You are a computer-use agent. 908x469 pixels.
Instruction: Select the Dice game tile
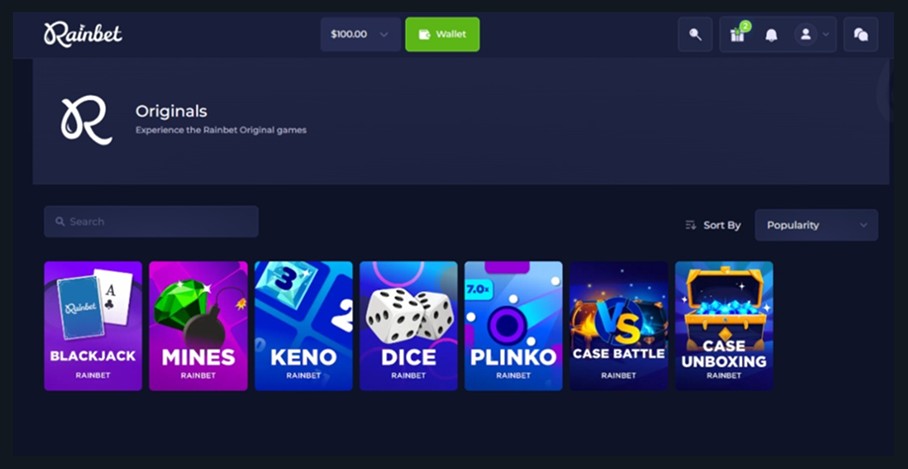point(408,326)
